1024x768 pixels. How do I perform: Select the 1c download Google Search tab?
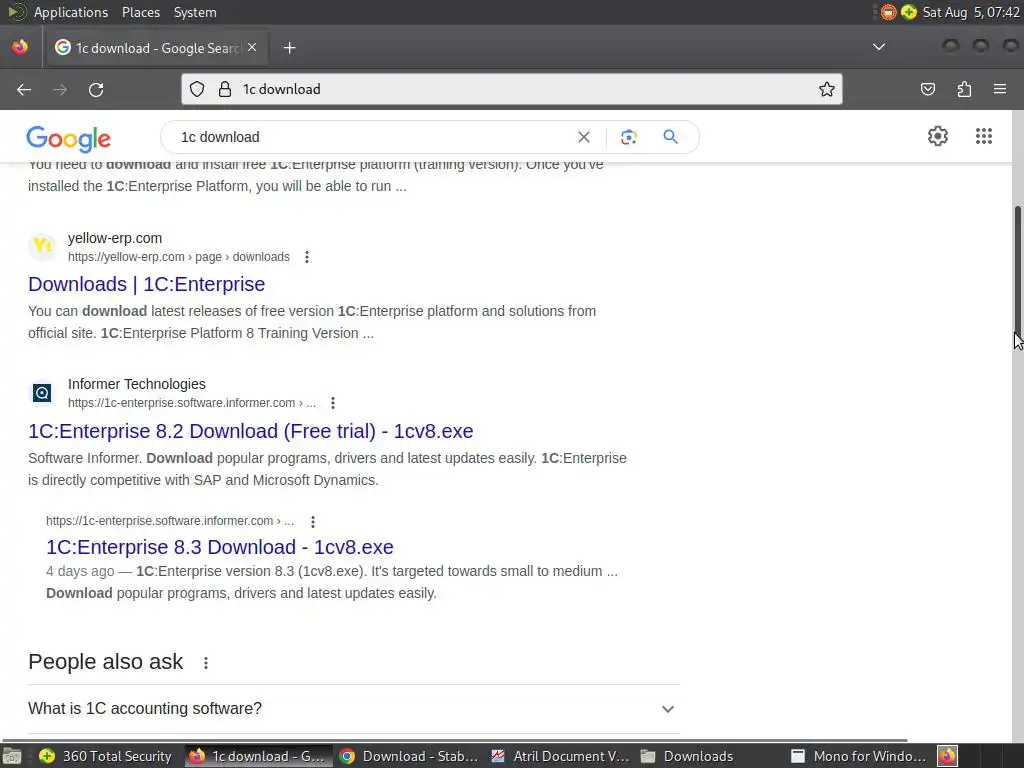coord(155,48)
